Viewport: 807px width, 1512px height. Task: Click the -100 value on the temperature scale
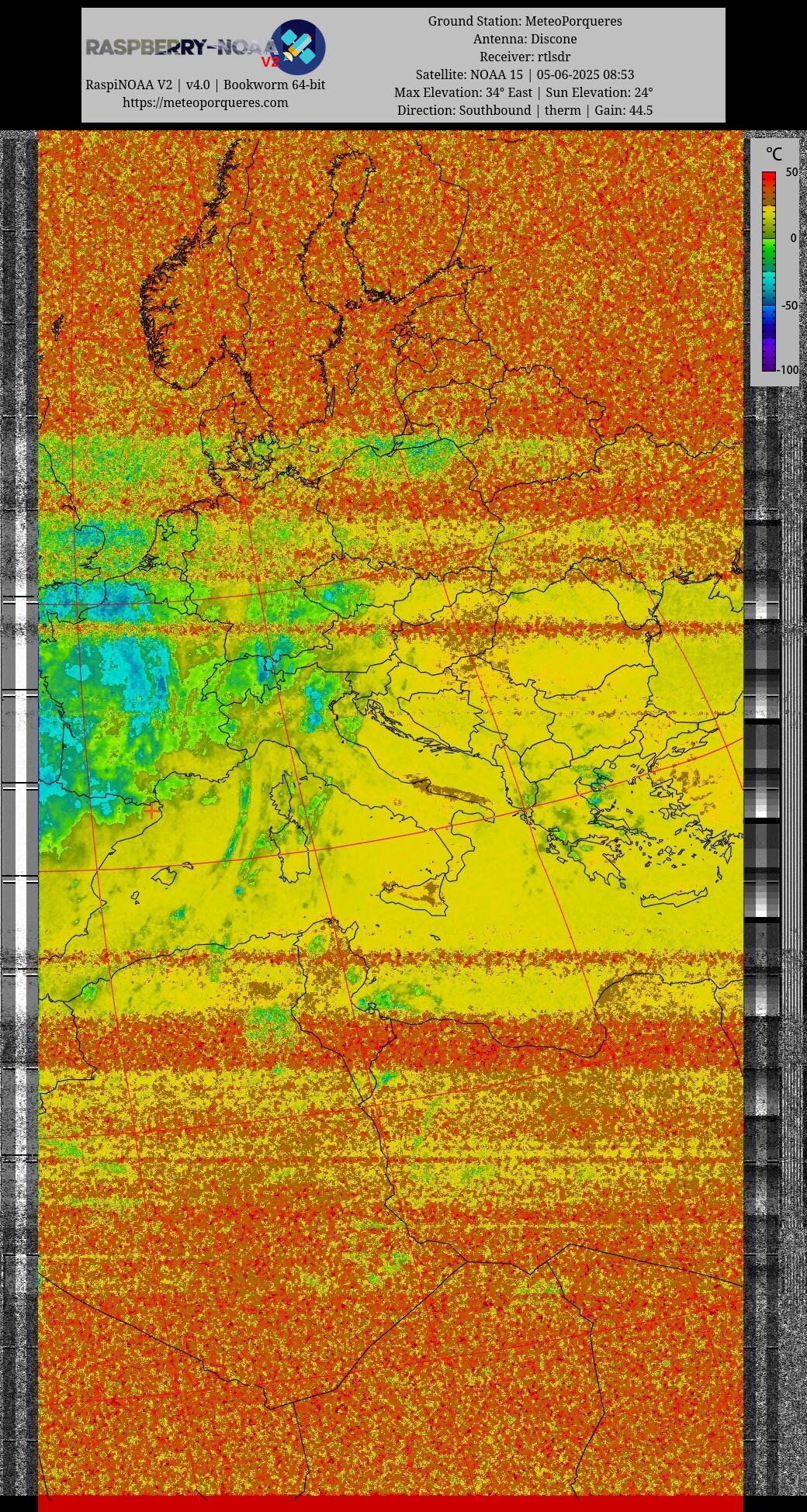coord(788,370)
